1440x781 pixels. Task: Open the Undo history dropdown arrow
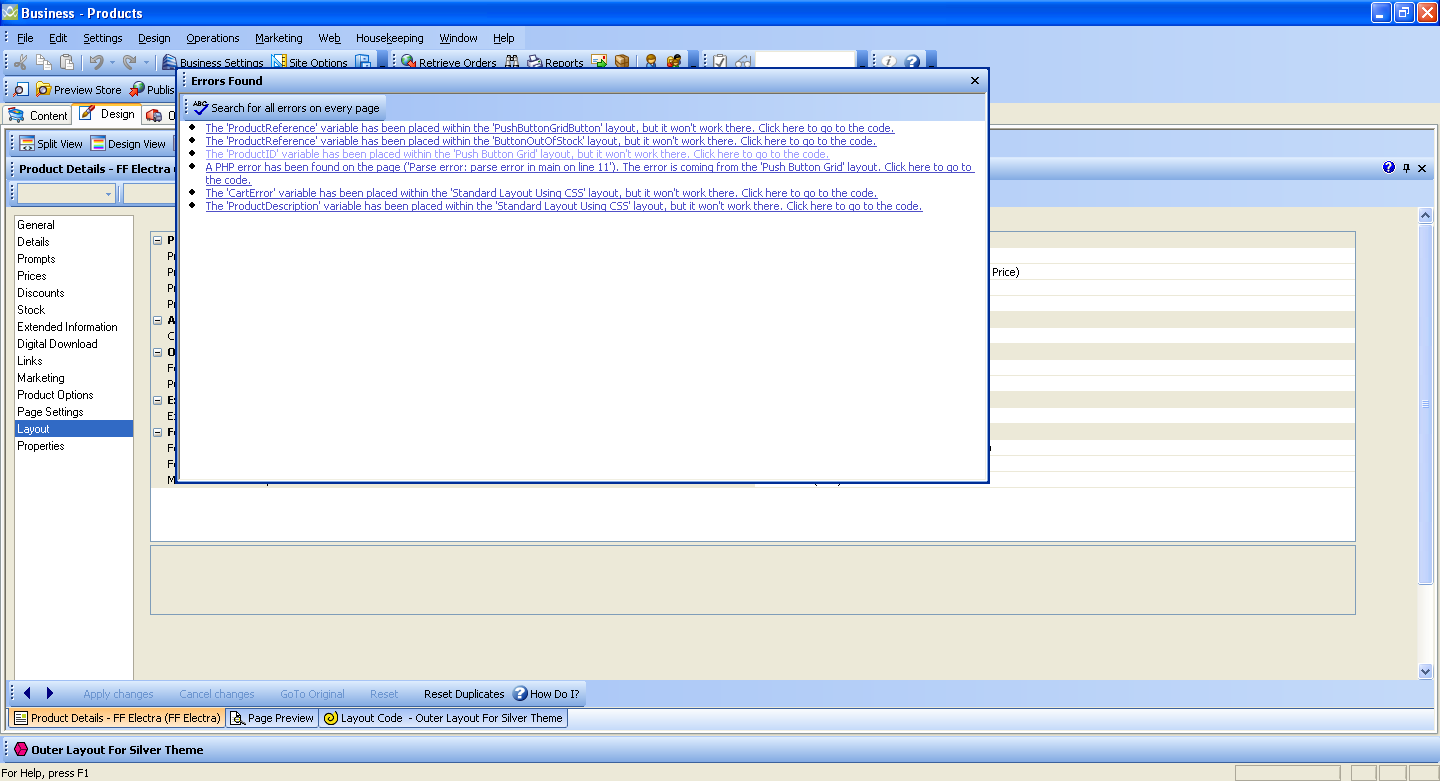(112, 62)
